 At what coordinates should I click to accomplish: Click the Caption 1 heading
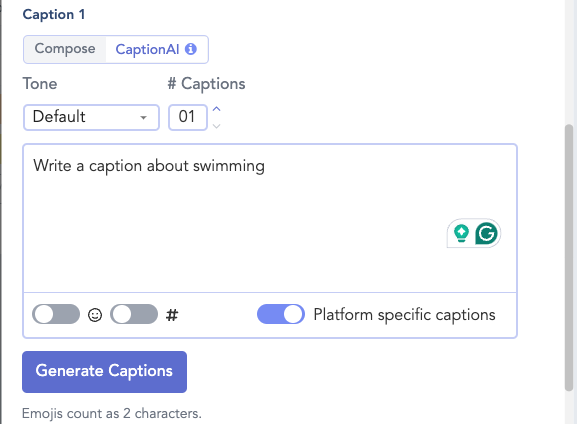pos(54,14)
